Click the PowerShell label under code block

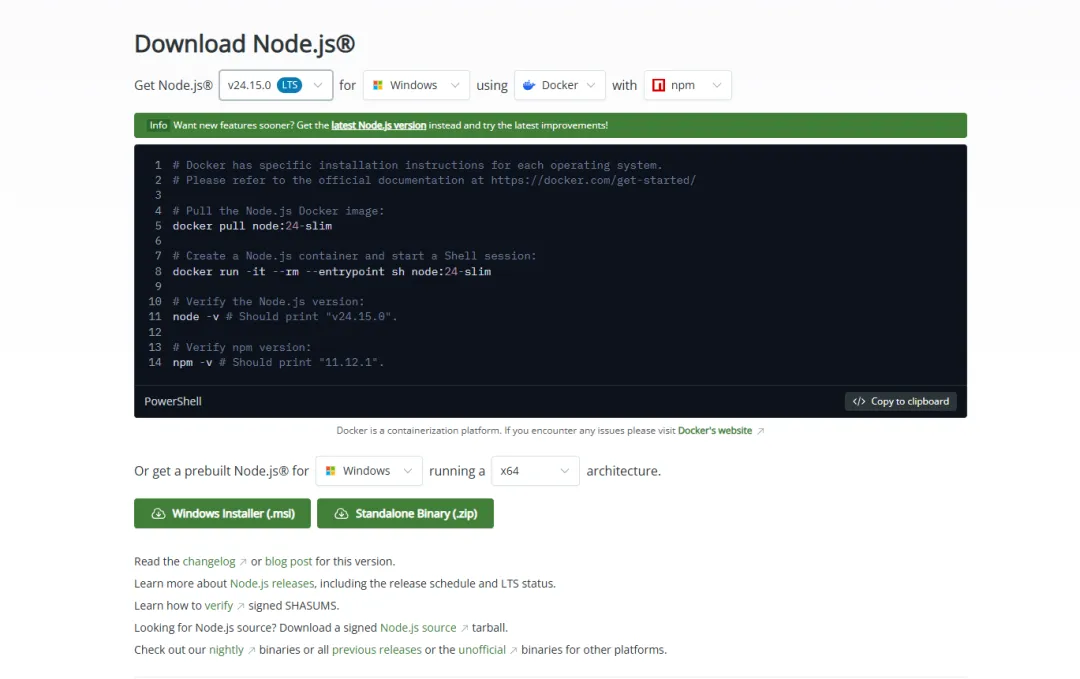coord(173,401)
